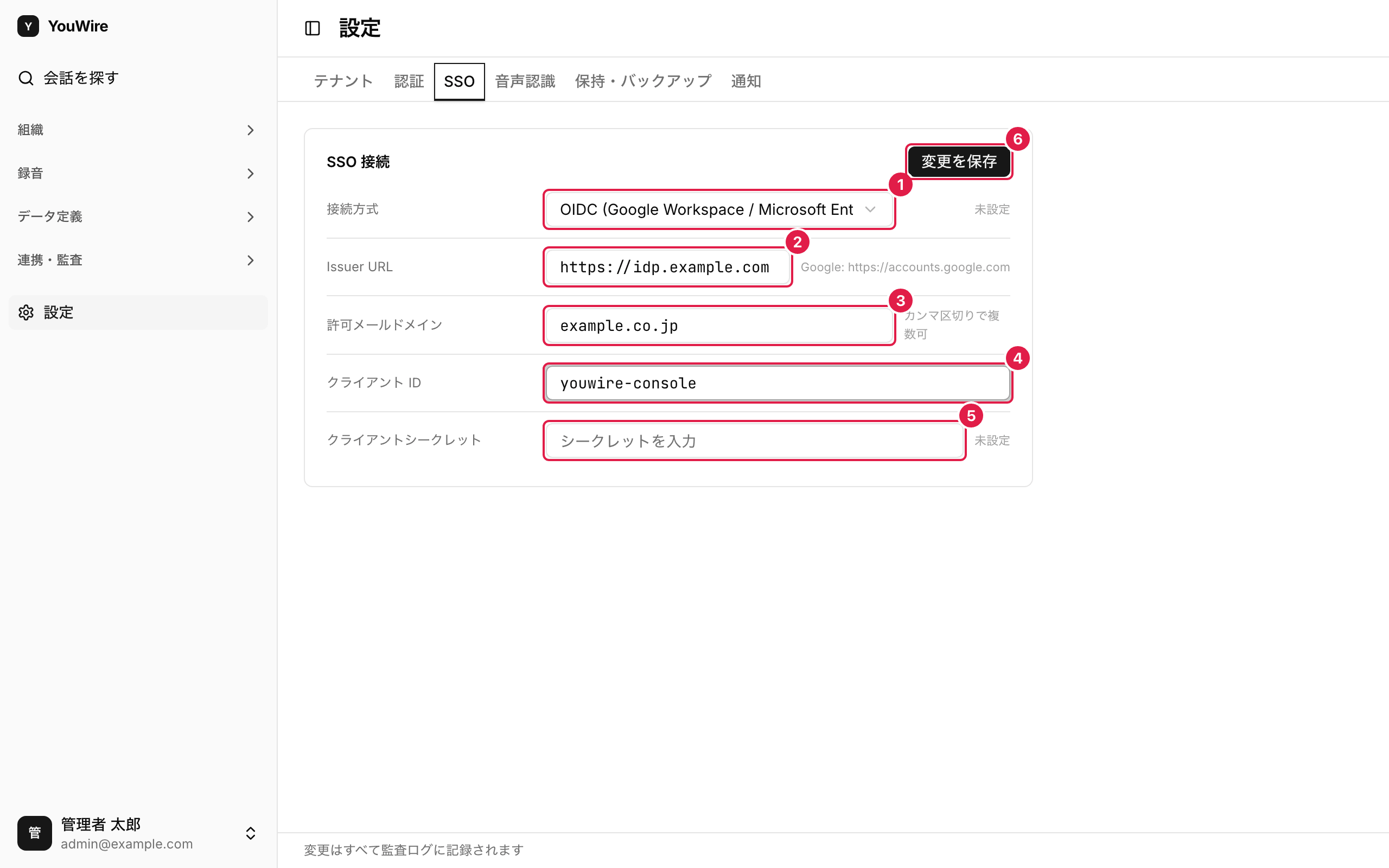The width and height of the screenshot is (1389, 868).
Task: Click the search magnifier icon
Action: 26,78
